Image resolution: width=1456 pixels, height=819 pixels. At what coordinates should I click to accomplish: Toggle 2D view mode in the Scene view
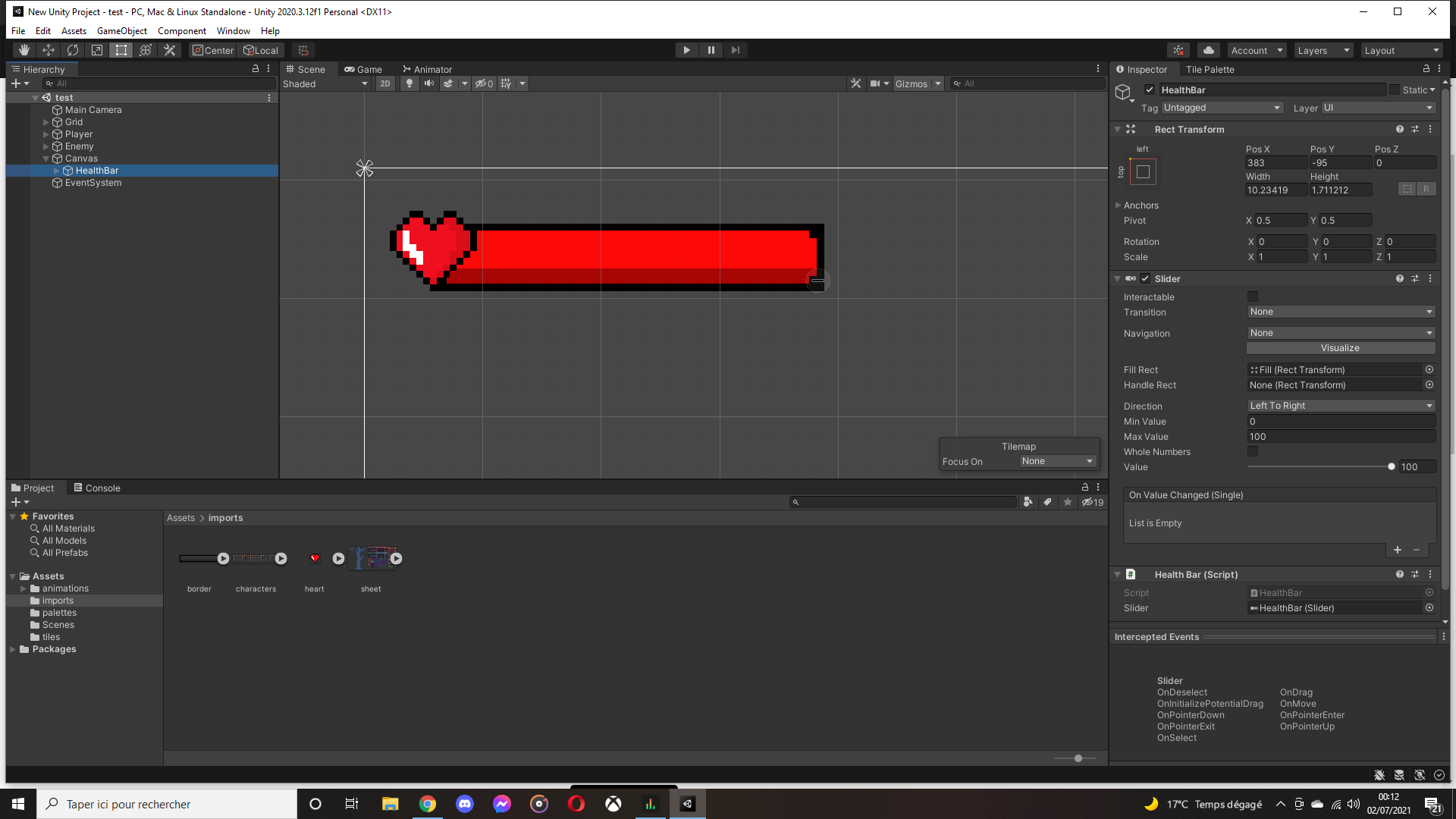pyautogui.click(x=385, y=83)
